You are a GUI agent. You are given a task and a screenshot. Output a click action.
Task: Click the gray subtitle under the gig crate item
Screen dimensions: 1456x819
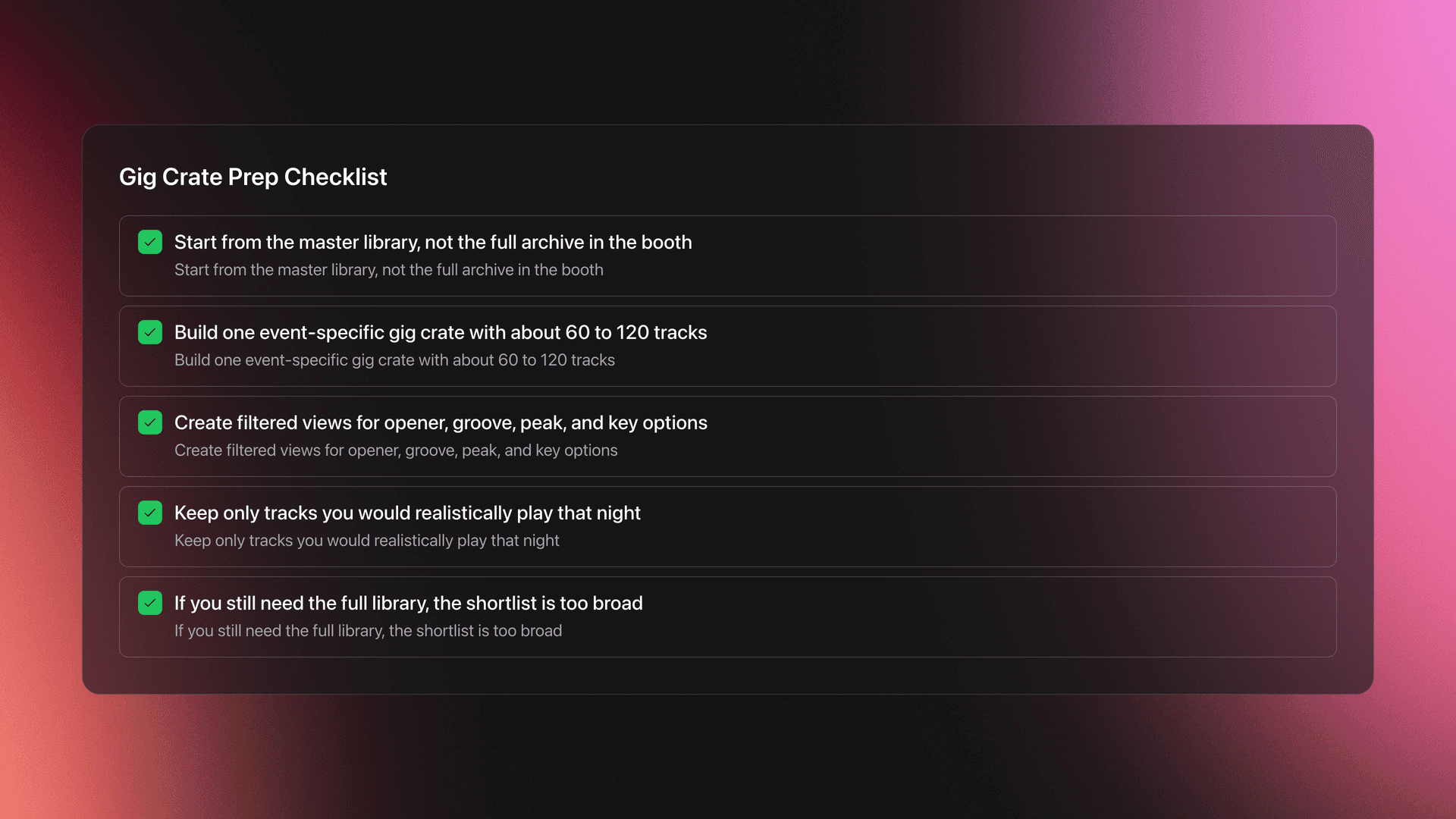coord(394,359)
